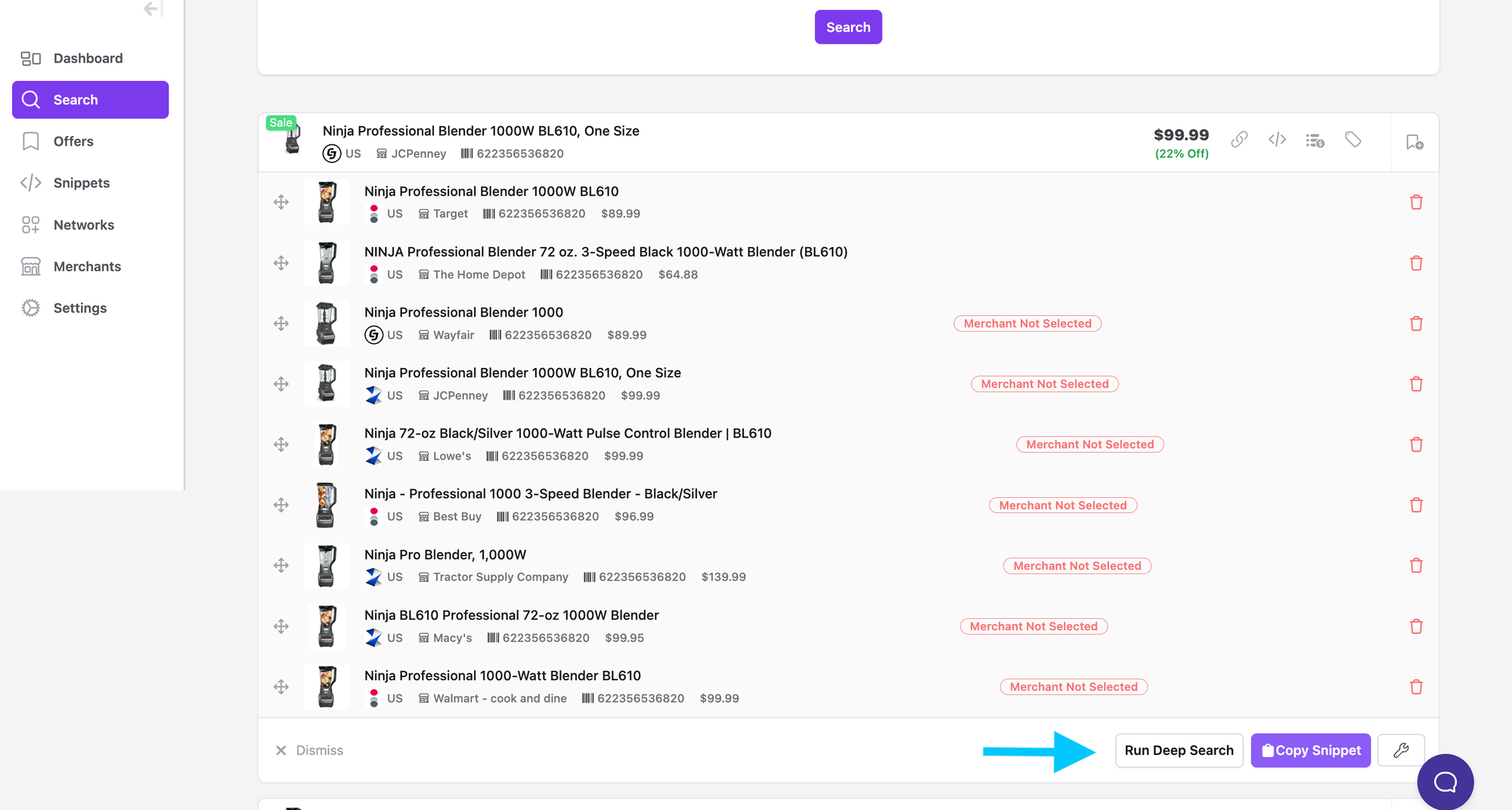Click the tag icon in header row
1512x810 pixels.
pos(1353,140)
